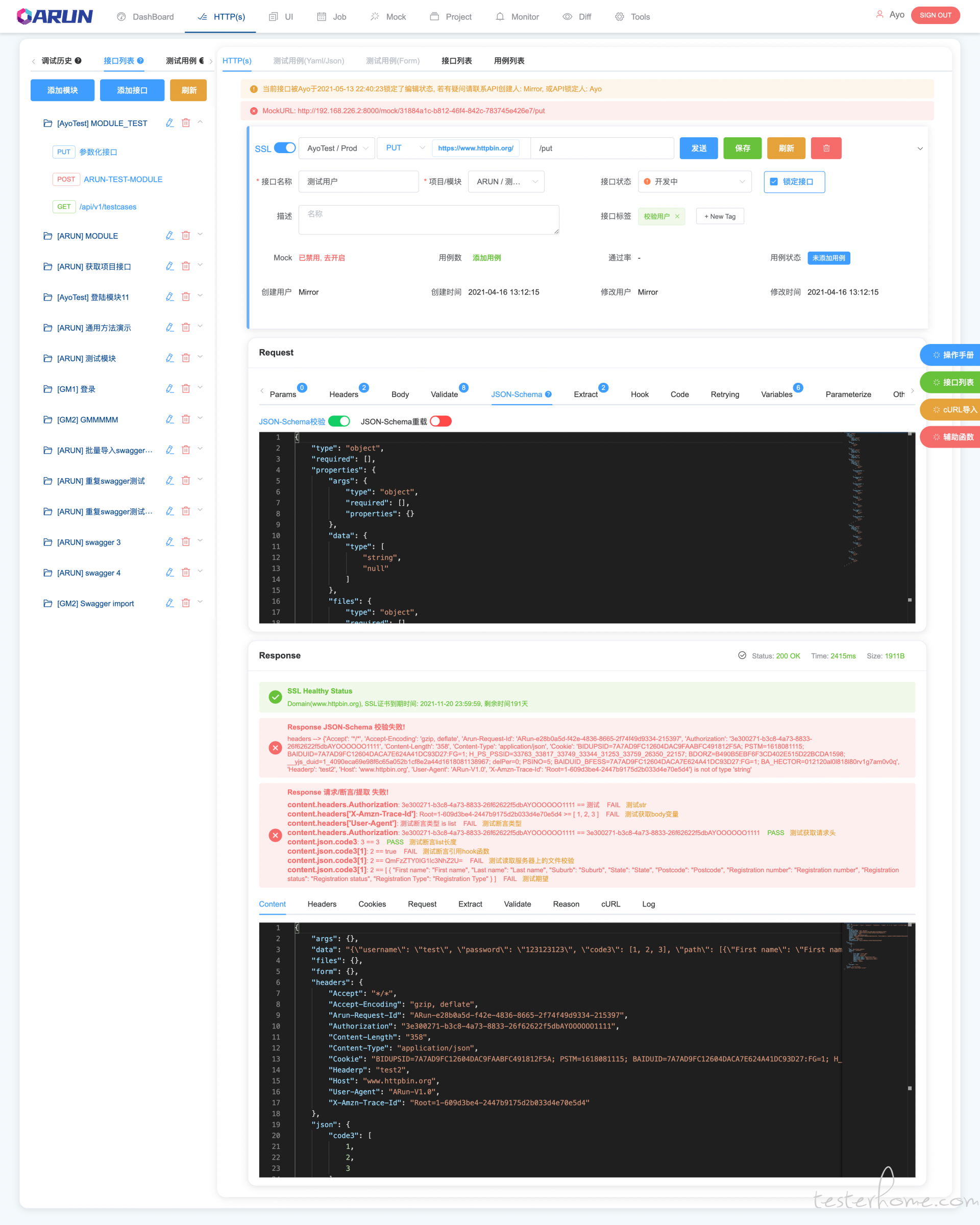Uncheck the 锁定接口 checkbox

pyautogui.click(x=774, y=182)
